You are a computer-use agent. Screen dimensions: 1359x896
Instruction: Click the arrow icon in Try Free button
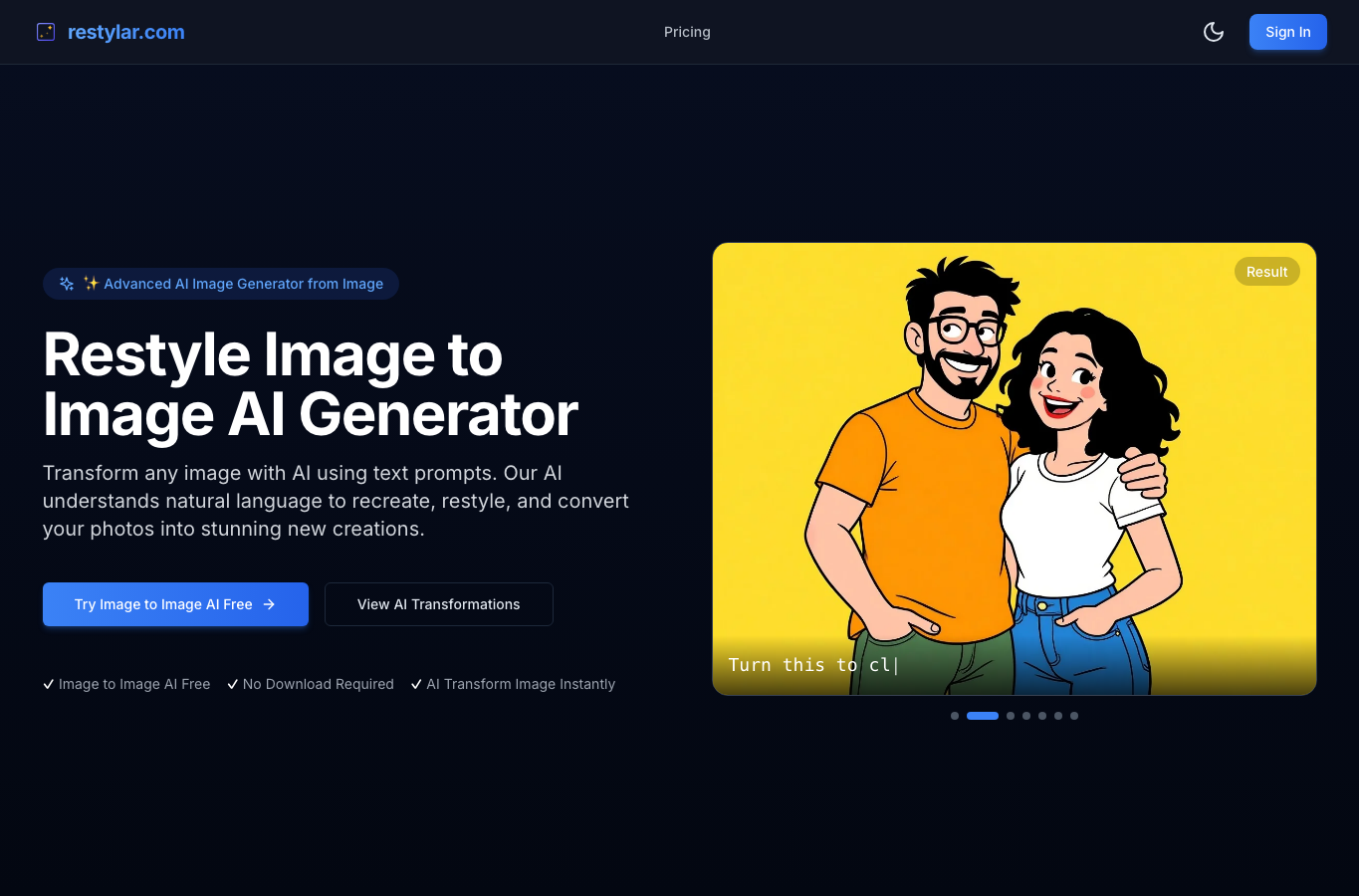pyautogui.click(x=269, y=604)
